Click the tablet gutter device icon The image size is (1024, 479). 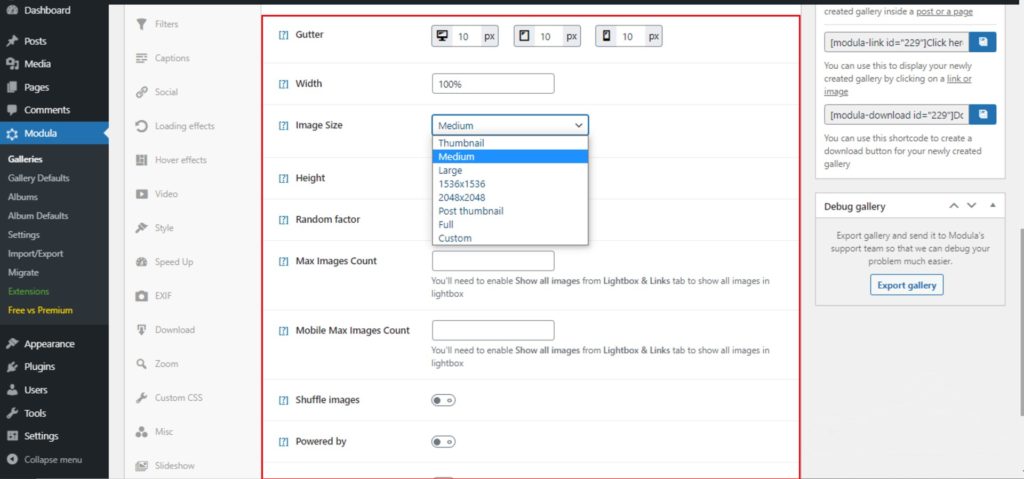coord(523,36)
